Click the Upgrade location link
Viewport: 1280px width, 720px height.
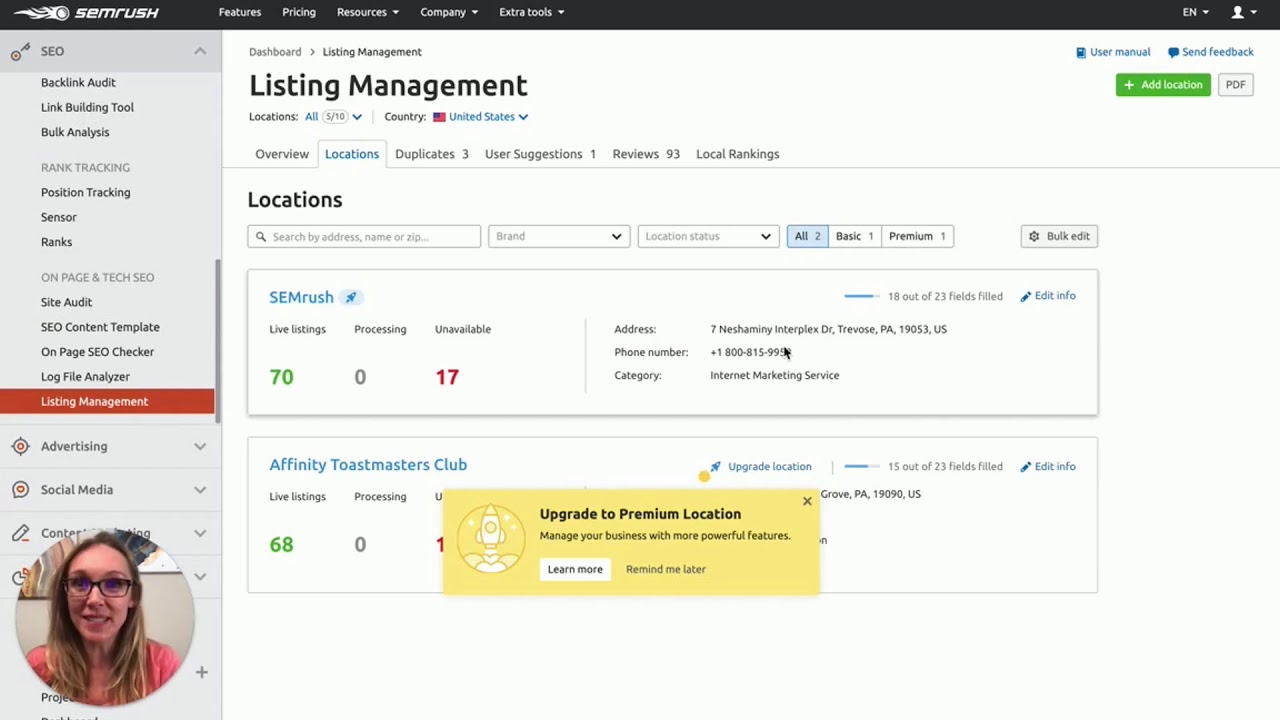770,467
